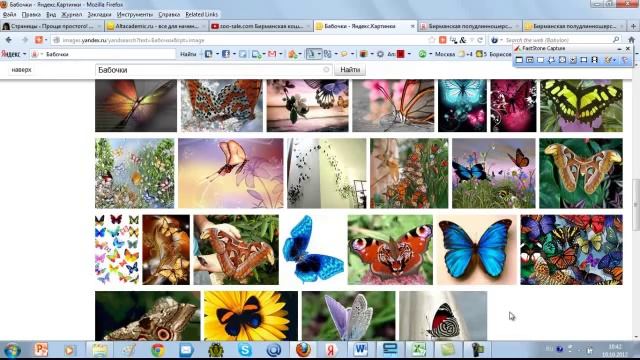Open Excel from the taskbar
This screenshot has height=360, width=640.
pos(418,350)
